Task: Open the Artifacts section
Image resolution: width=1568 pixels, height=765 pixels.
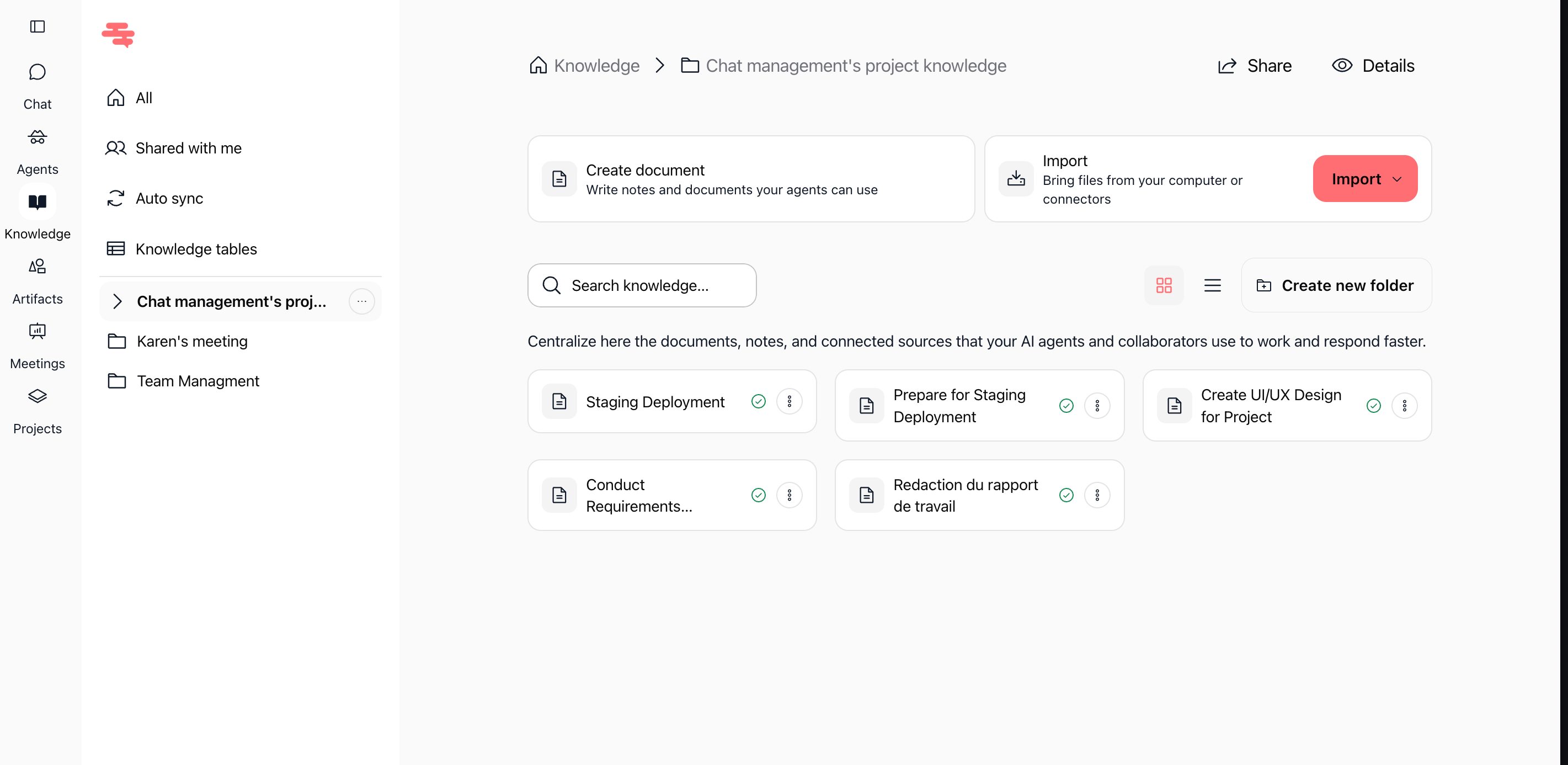Action: click(x=37, y=281)
